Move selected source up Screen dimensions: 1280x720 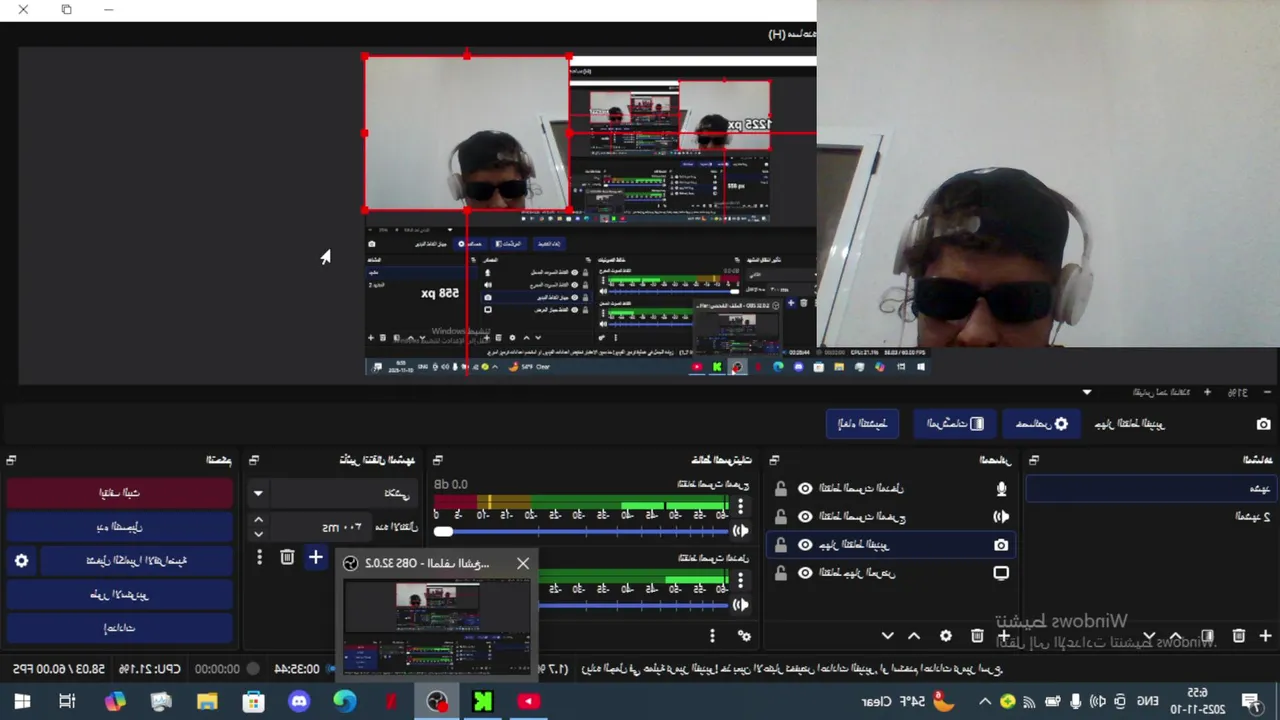point(914,635)
